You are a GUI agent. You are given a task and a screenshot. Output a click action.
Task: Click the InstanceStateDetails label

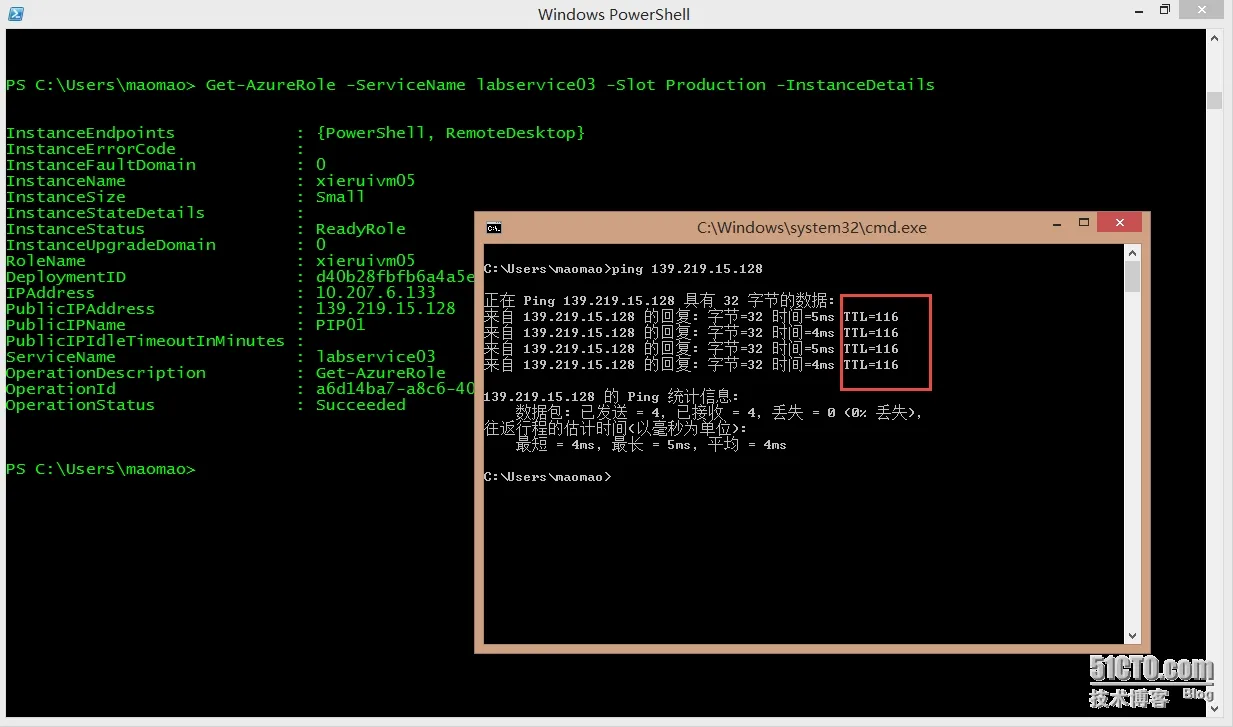coord(105,213)
